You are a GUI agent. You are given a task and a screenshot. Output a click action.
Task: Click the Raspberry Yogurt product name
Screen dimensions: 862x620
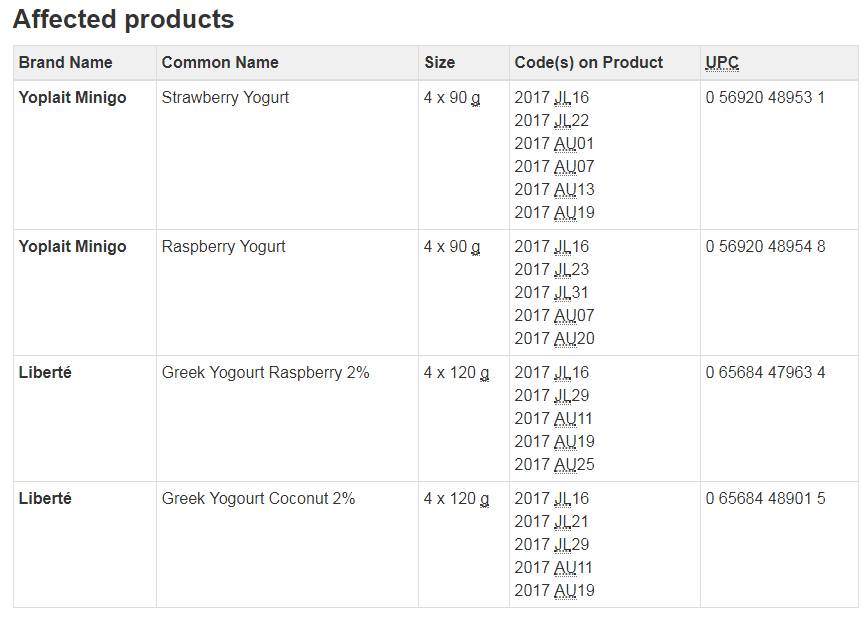pos(223,246)
